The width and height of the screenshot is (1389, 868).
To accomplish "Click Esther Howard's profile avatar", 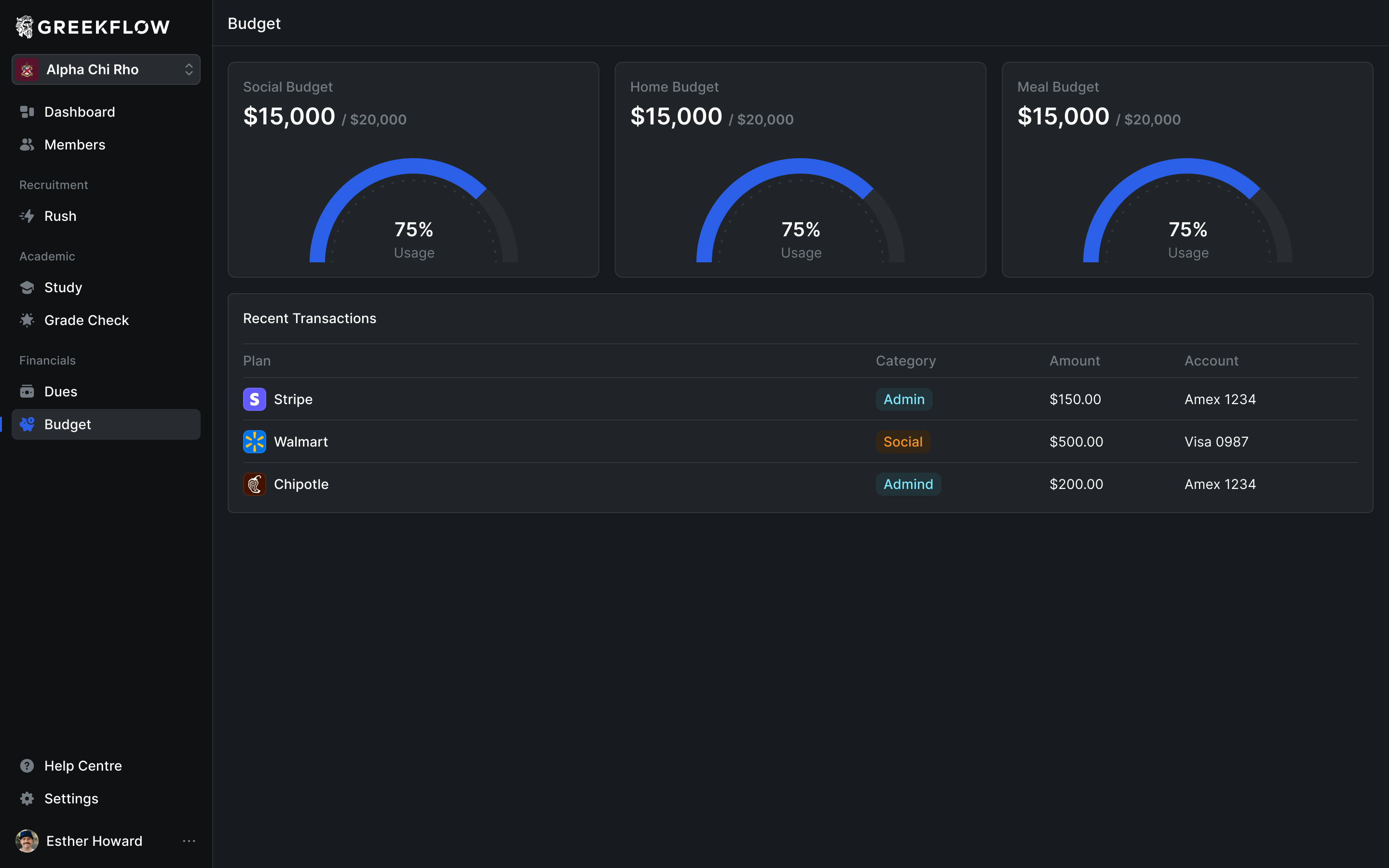I will (27, 841).
